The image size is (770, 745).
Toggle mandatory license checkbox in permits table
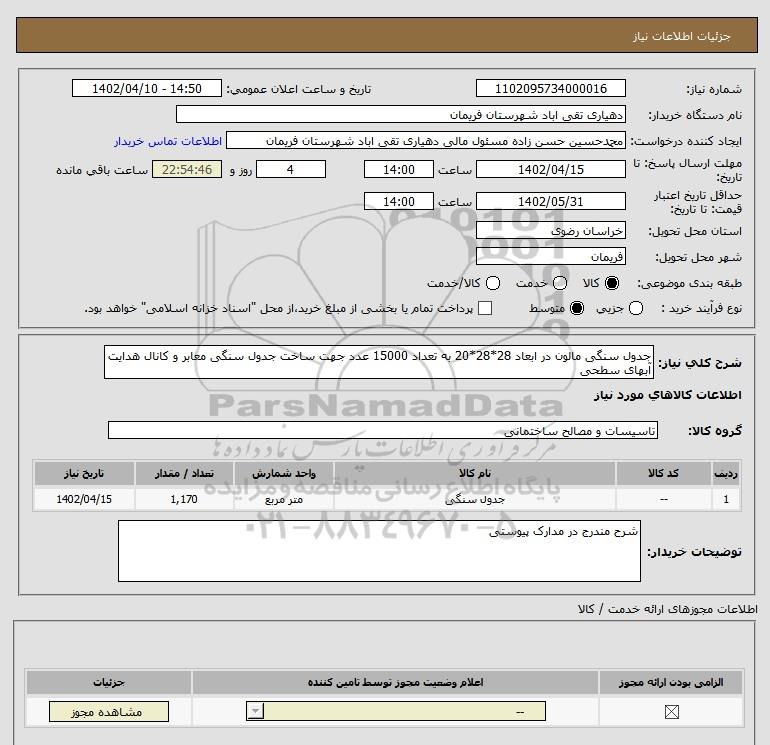coord(671,712)
